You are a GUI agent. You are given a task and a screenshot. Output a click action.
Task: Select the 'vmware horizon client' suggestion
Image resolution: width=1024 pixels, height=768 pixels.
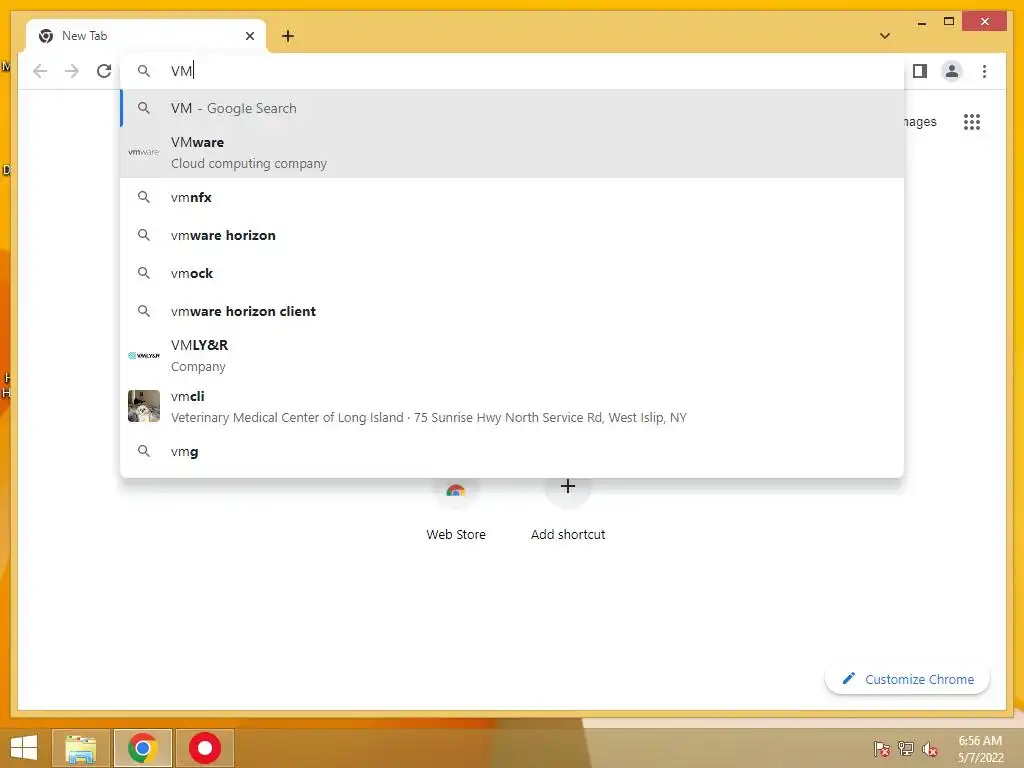512,311
